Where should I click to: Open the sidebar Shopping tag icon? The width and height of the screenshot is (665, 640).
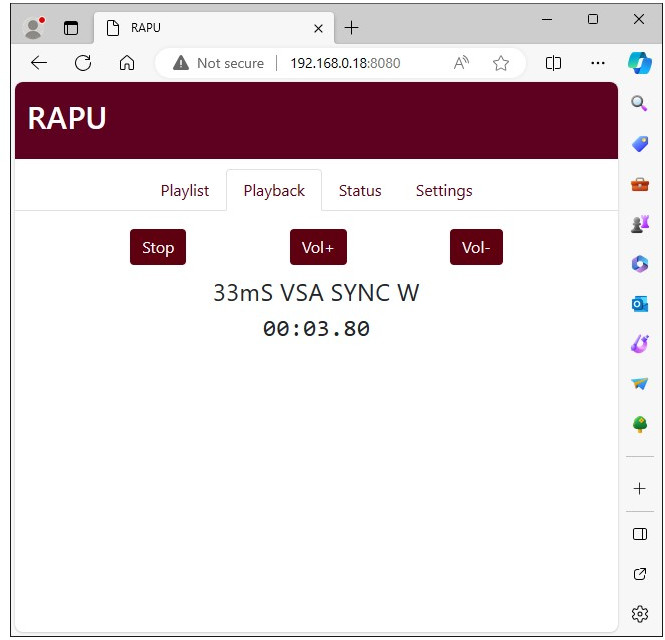[x=640, y=144]
